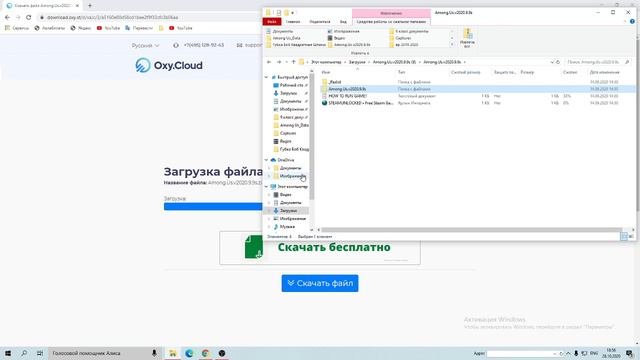Click the Oxy.Cloud logo

click(169, 65)
